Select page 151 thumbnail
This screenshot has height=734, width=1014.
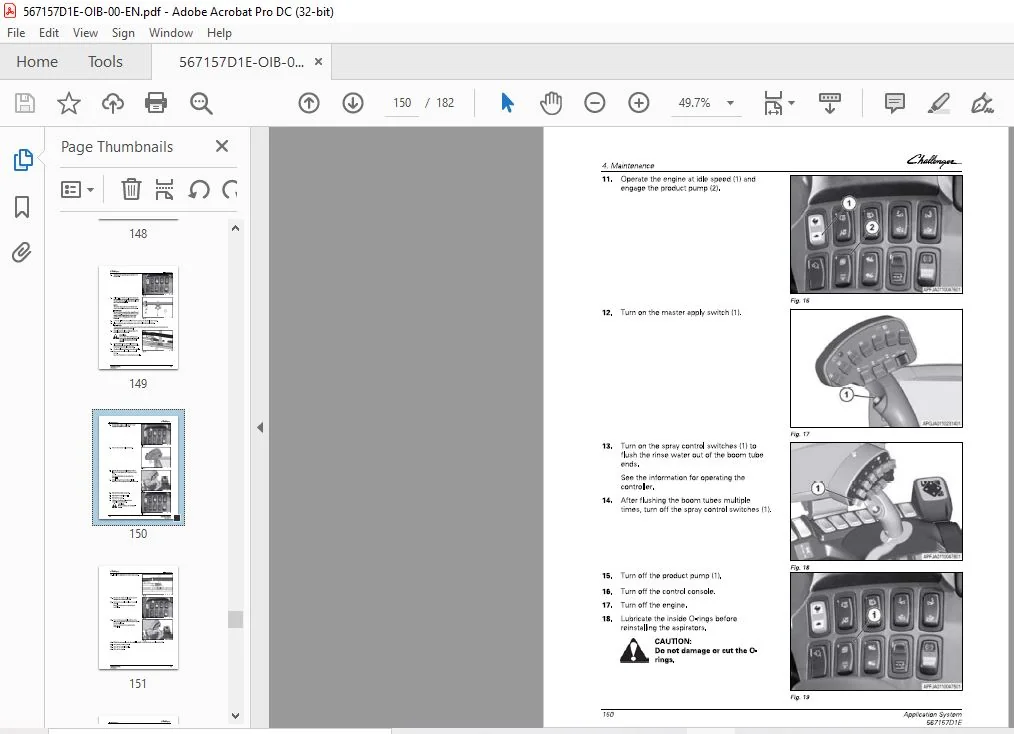(x=138, y=618)
